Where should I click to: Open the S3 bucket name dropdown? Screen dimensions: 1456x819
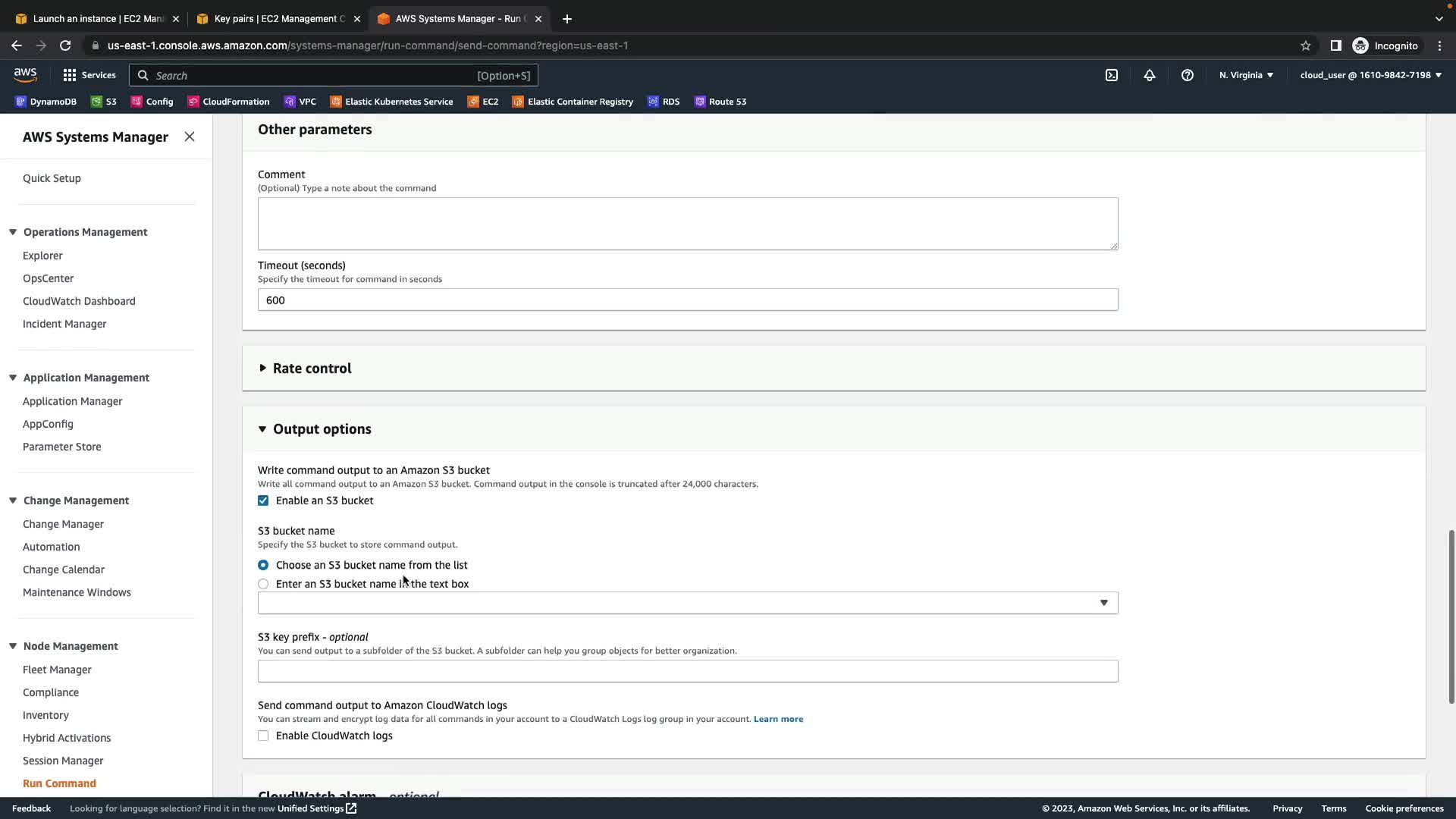[687, 603]
